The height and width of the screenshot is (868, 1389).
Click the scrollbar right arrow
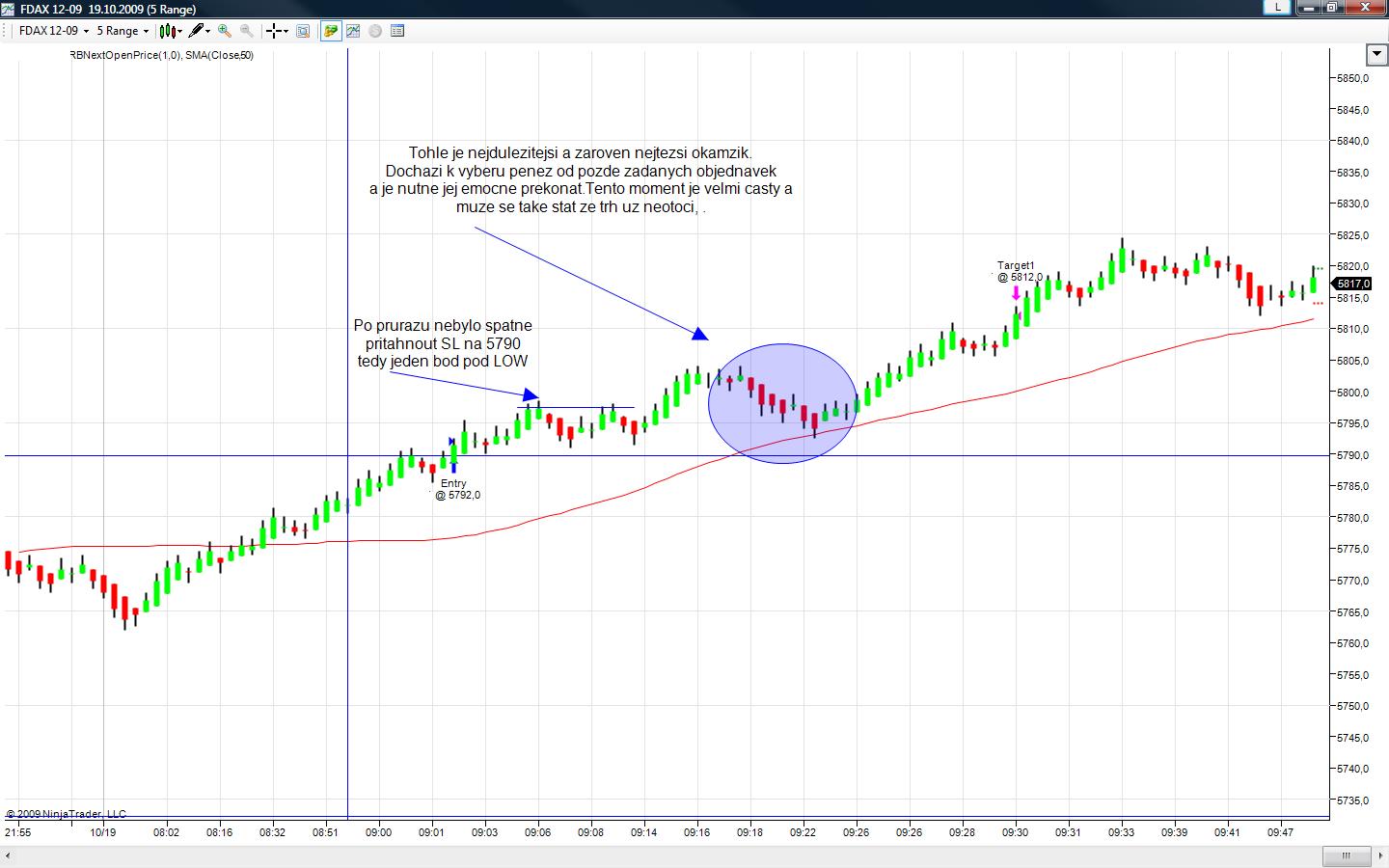coord(1379,855)
